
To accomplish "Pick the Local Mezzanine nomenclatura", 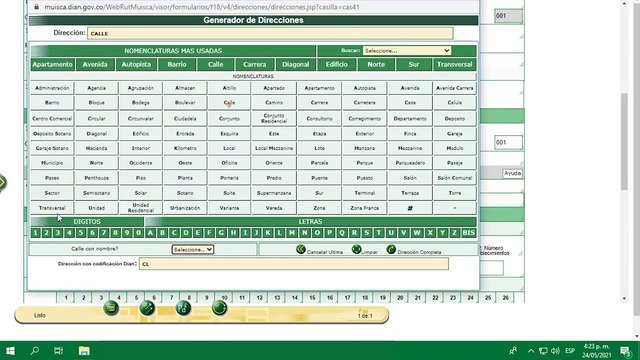I will pyautogui.click(x=274, y=148).
